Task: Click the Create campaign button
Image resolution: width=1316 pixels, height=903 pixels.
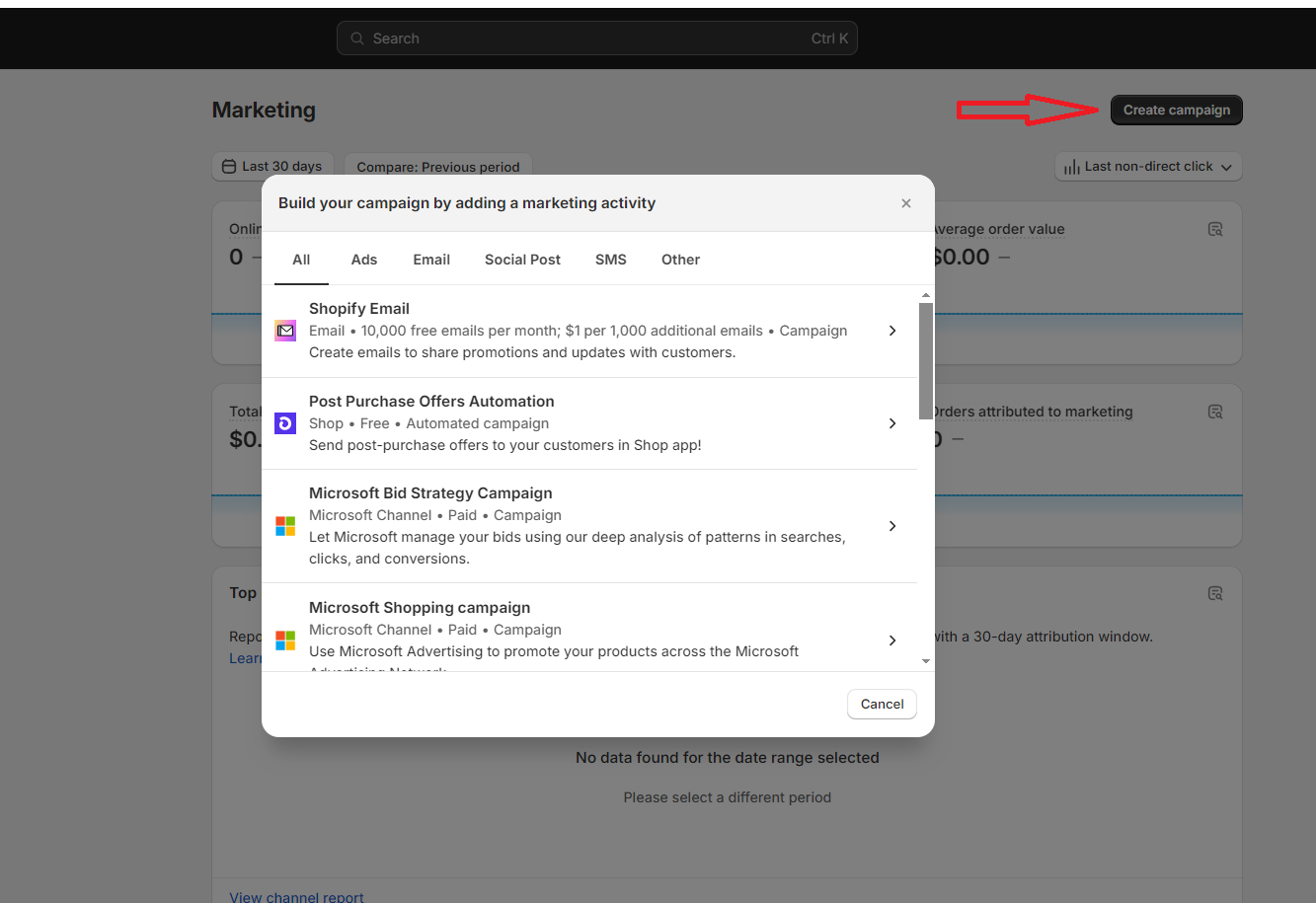Action: coord(1177,111)
